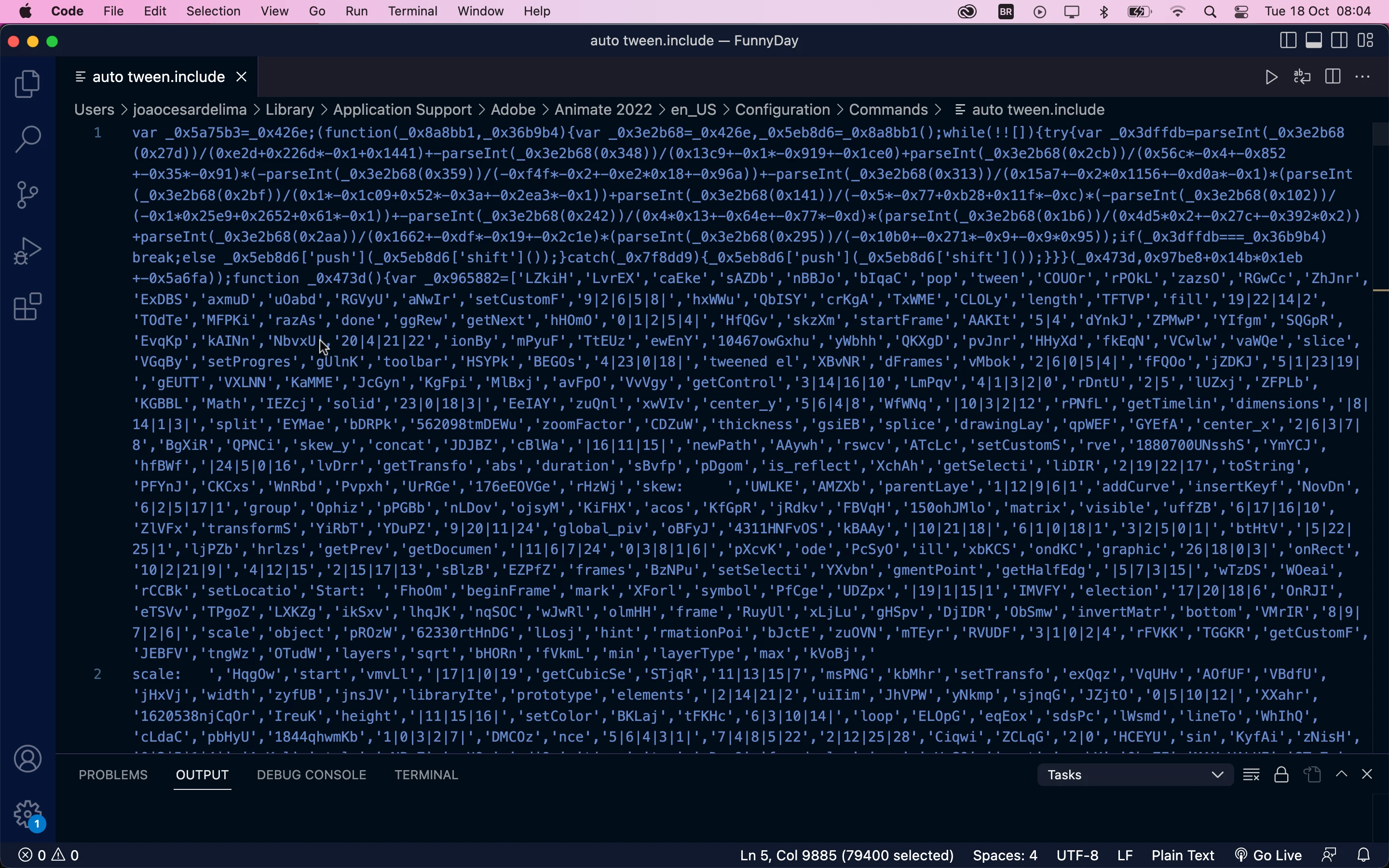Split the editor to the right

(1333, 77)
